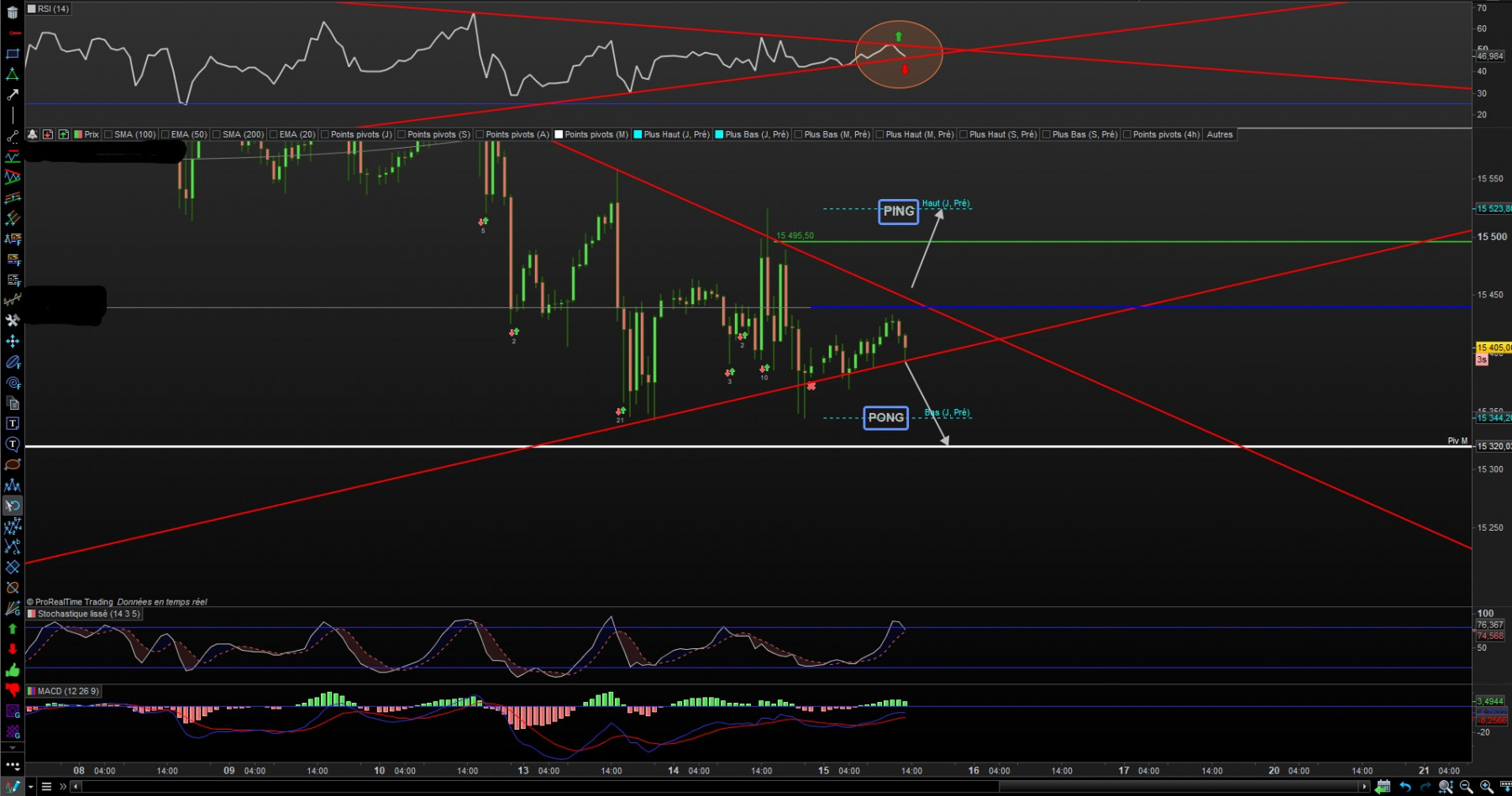Screen dimensions: 1512x796
Task: Enable the SMA (100) checkbox
Action: click(x=108, y=134)
